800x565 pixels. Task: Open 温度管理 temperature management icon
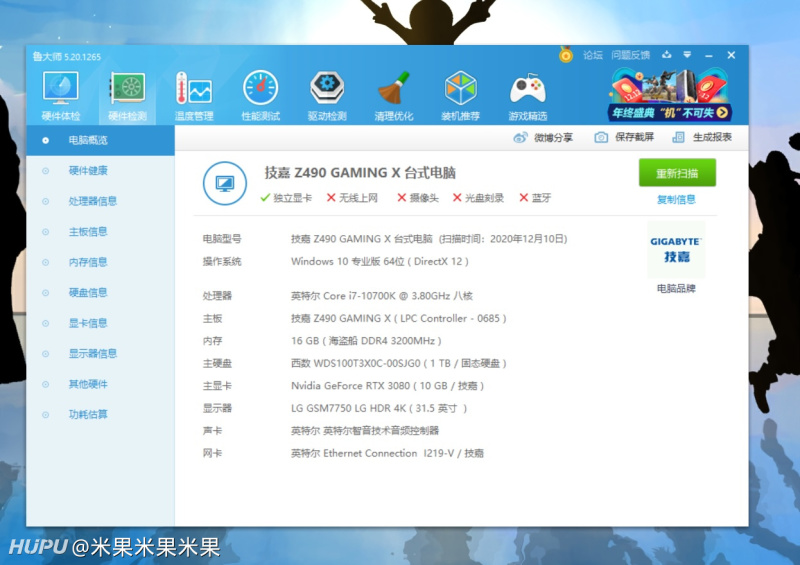click(194, 95)
